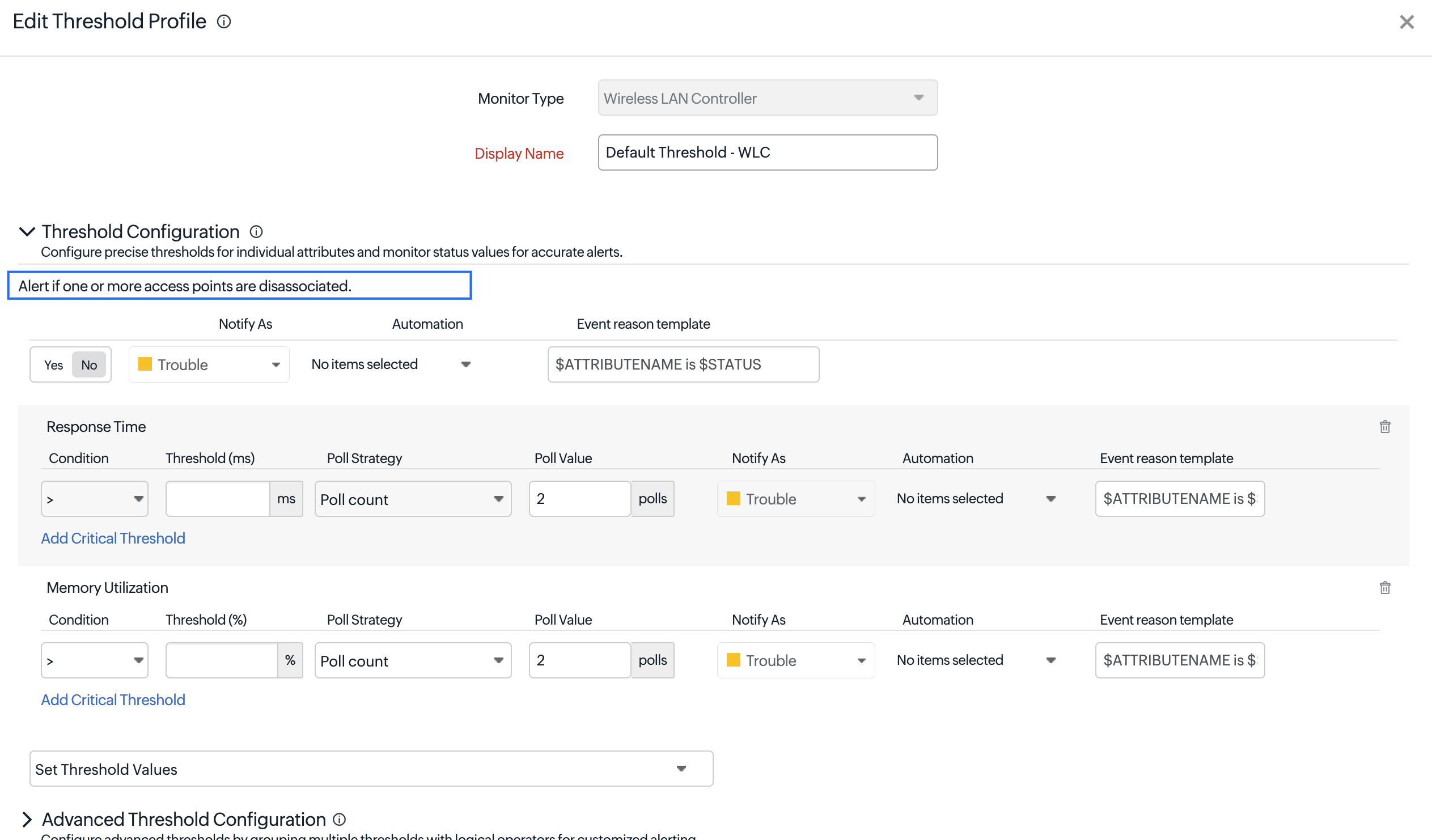
Task: Delete the Memory Utilization threshold row
Action: coord(1385,588)
